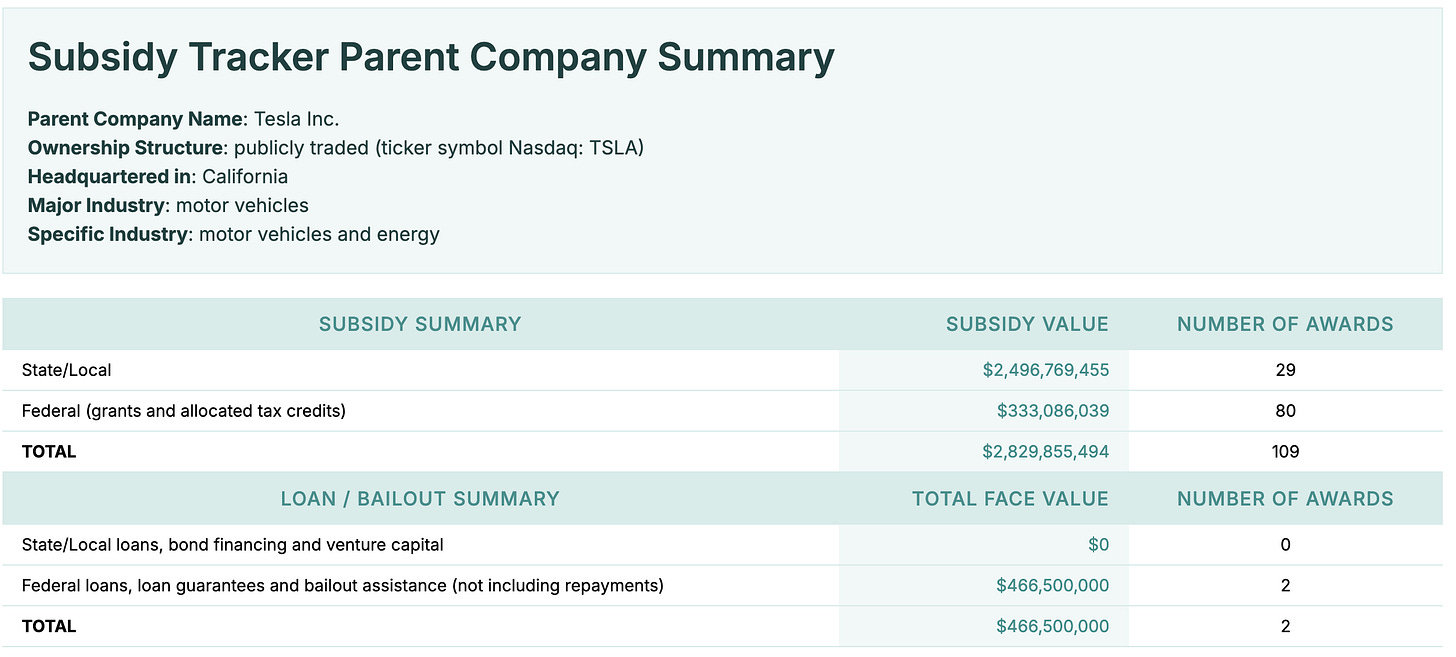Click 'NUMBER OF AWARDS' header in loan table
Screen dimensions: 1456x657
pyautogui.click(x=1285, y=499)
